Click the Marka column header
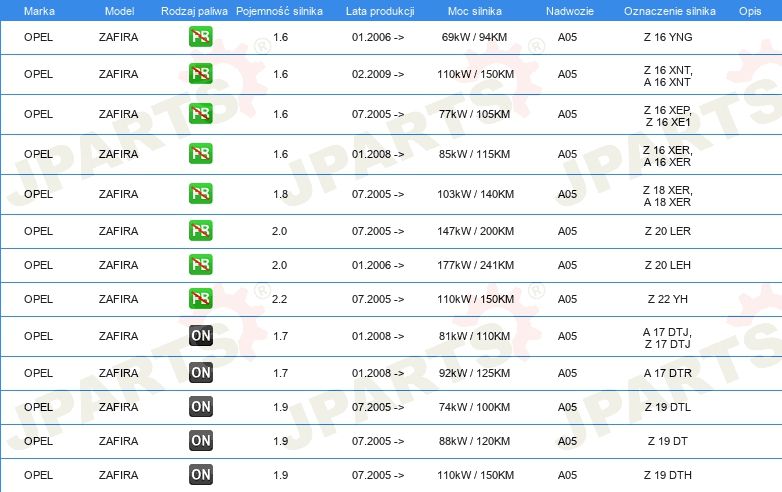 39,11
